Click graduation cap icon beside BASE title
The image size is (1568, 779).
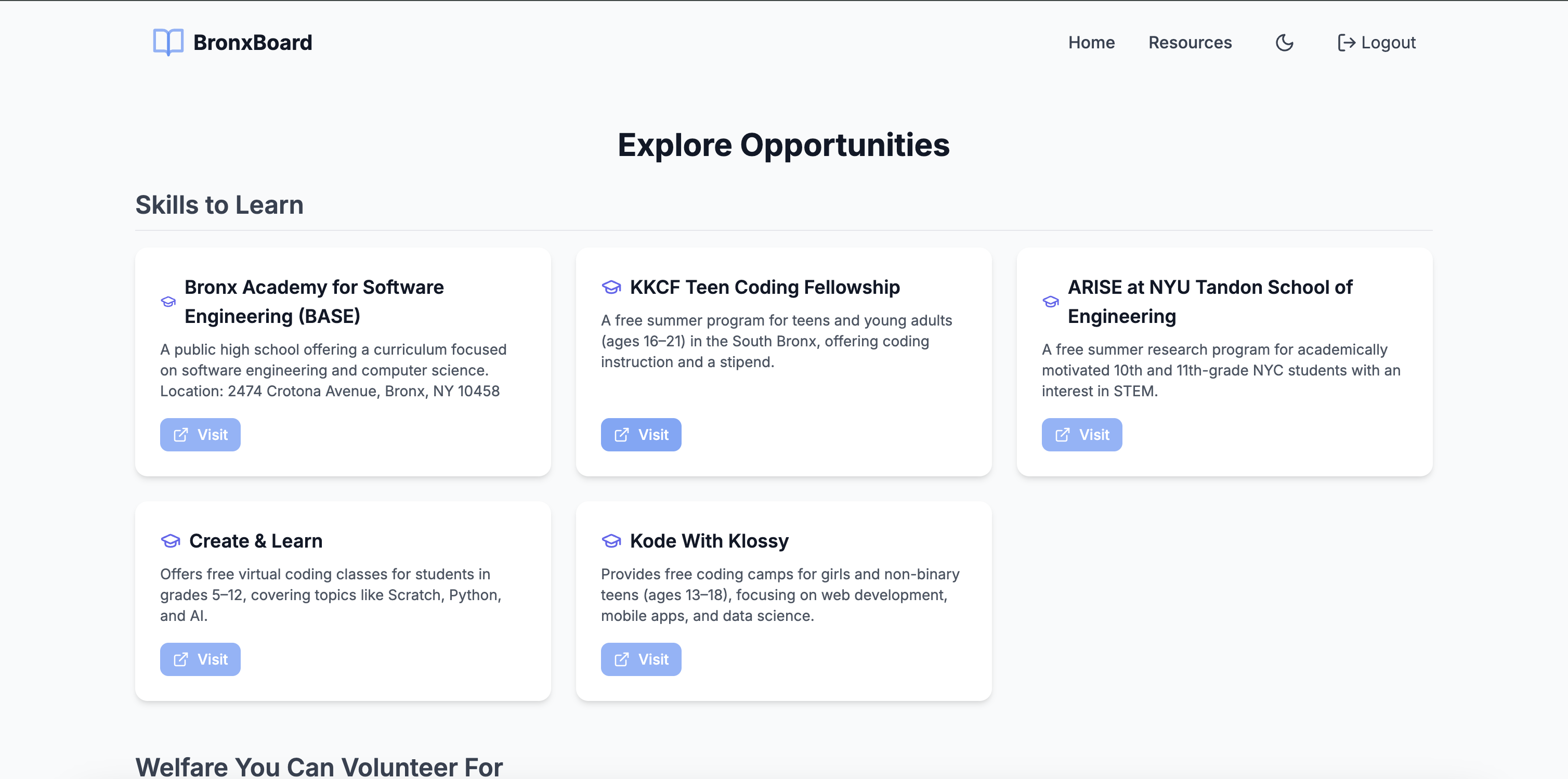point(168,302)
